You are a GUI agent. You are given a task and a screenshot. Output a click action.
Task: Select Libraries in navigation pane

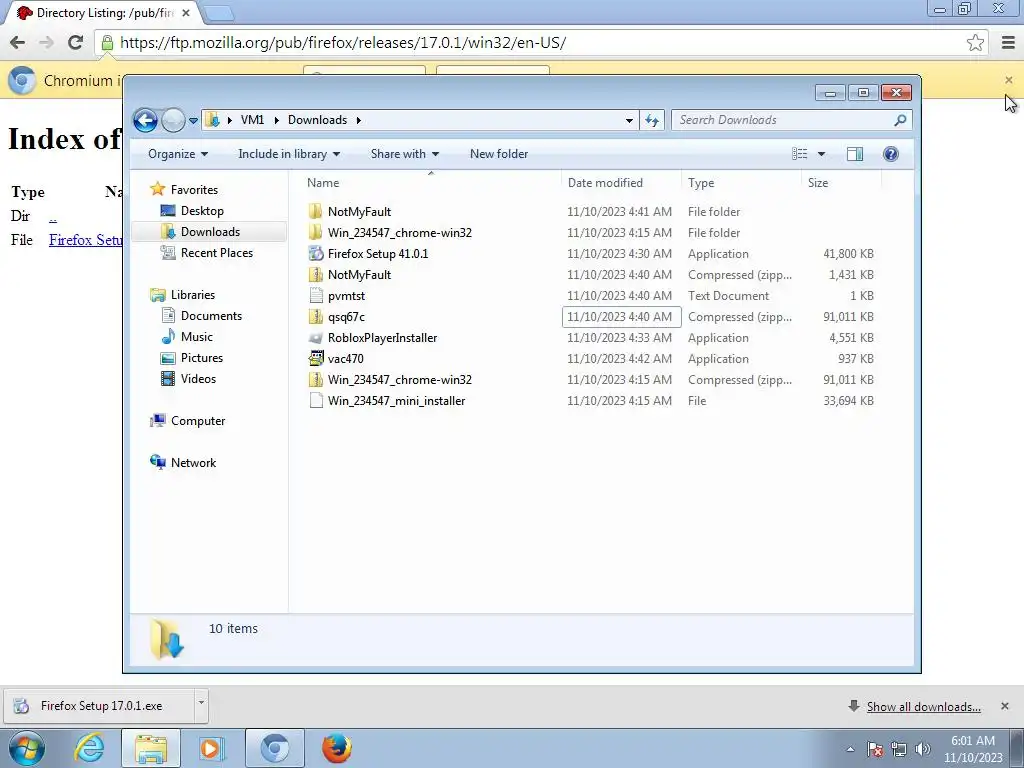[193, 295]
